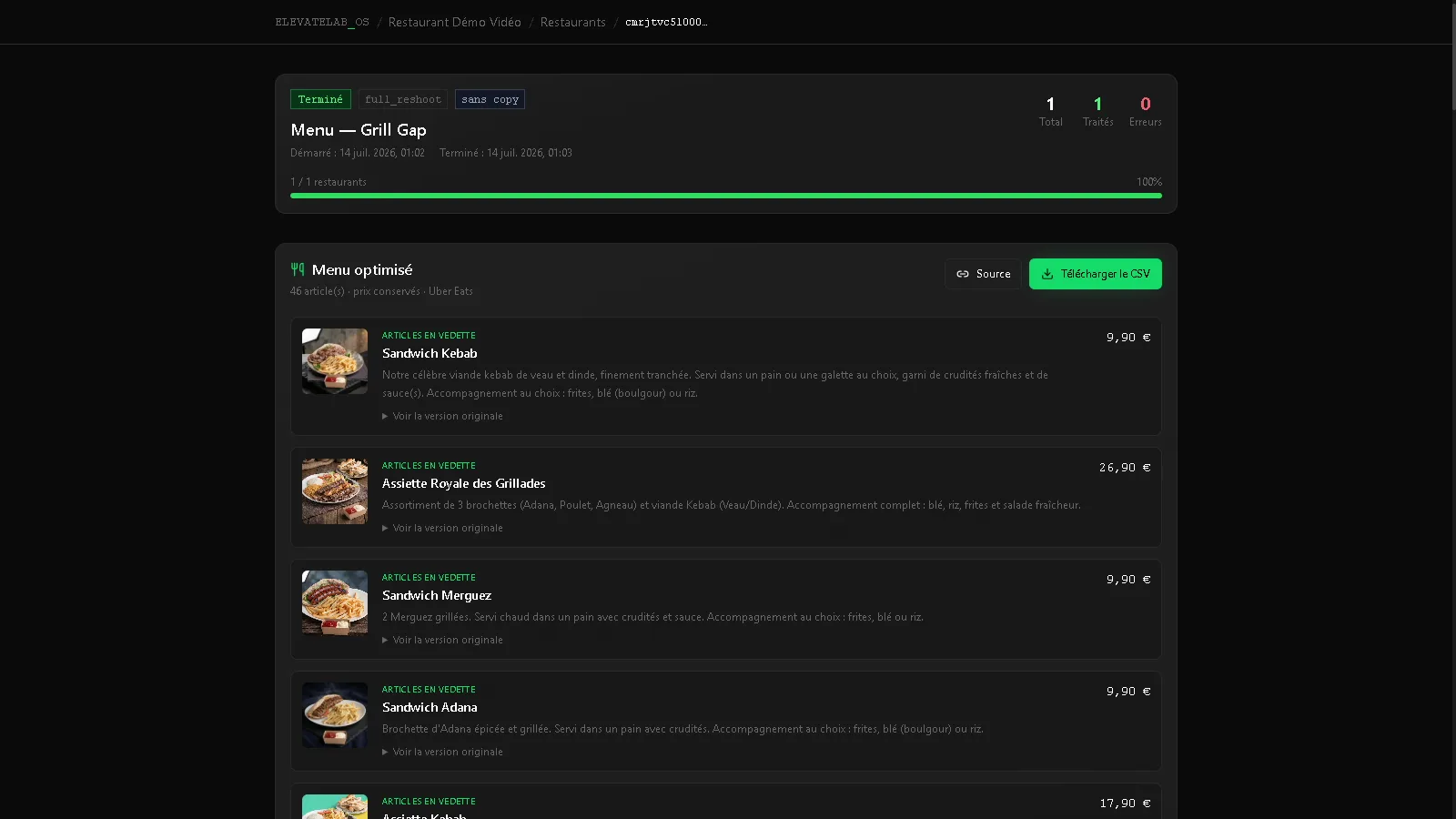Image resolution: width=1456 pixels, height=819 pixels.
Task: Click the 100% progress label
Action: click(1148, 182)
